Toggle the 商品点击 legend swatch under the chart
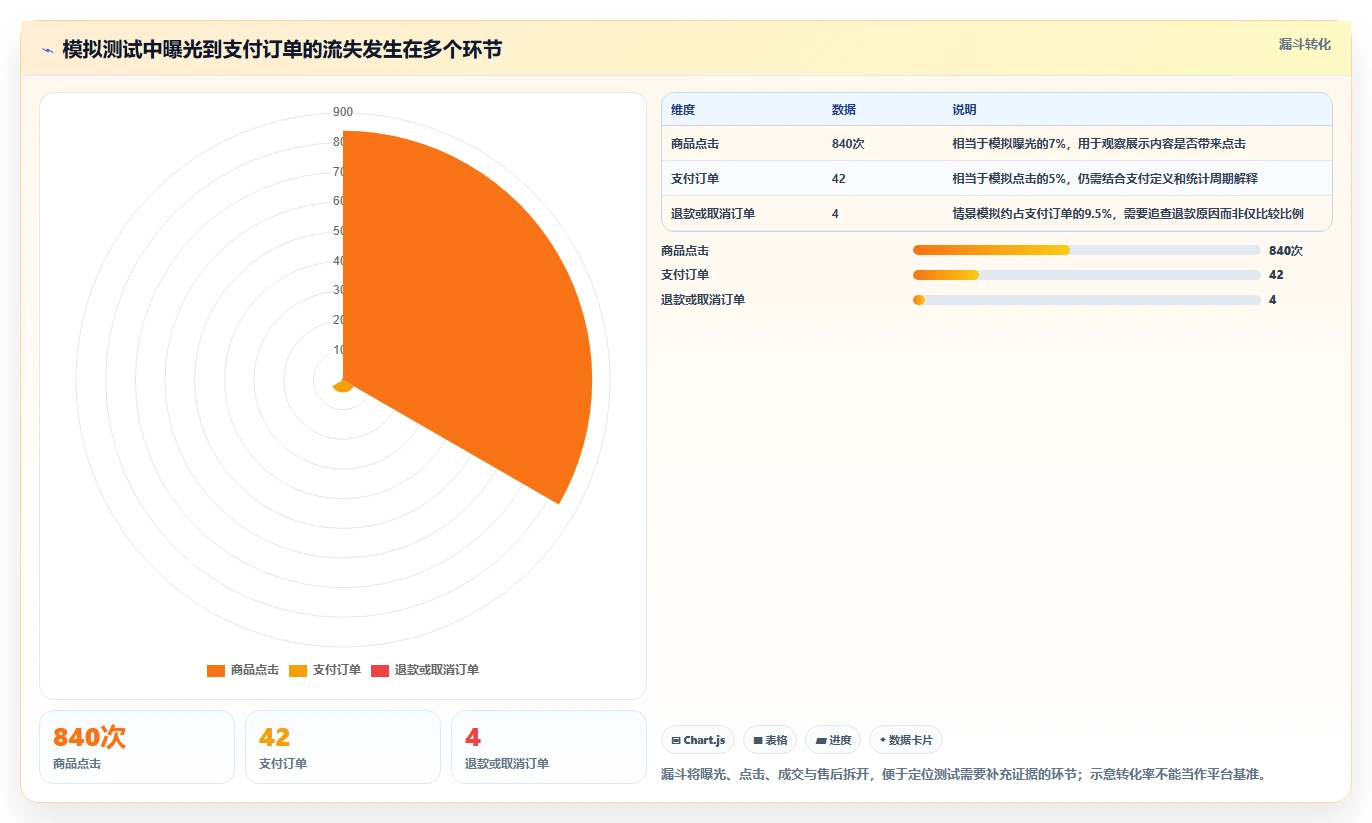The width and height of the screenshot is (1372, 823). (x=216, y=670)
